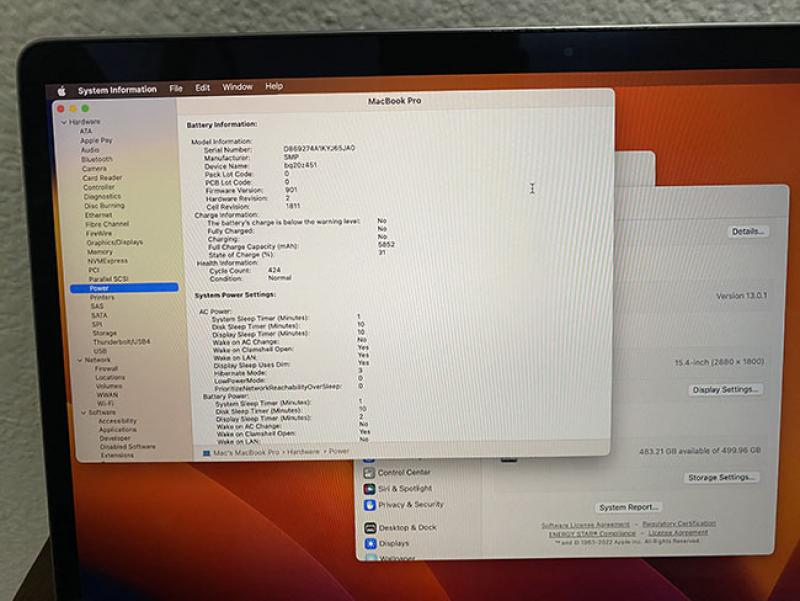Open Privacy & Security in Settings sidebar
Image resolution: width=800 pixels, height=601 pixels.
404,505
